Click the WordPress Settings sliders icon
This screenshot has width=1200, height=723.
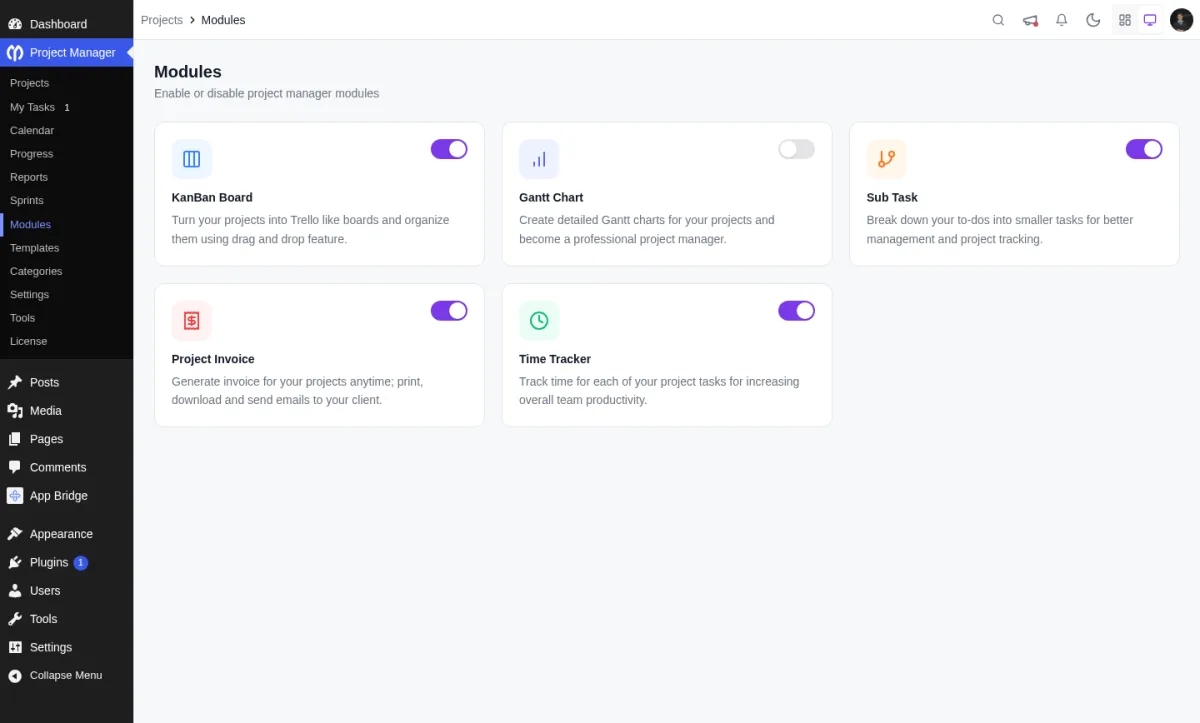click(x=15, y=647)
